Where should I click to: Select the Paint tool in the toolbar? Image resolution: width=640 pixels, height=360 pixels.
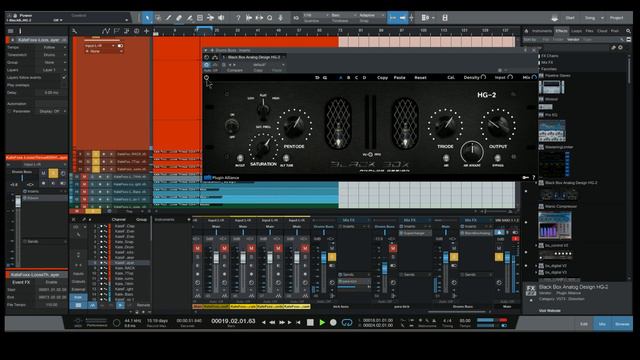(x=189, y=18)
